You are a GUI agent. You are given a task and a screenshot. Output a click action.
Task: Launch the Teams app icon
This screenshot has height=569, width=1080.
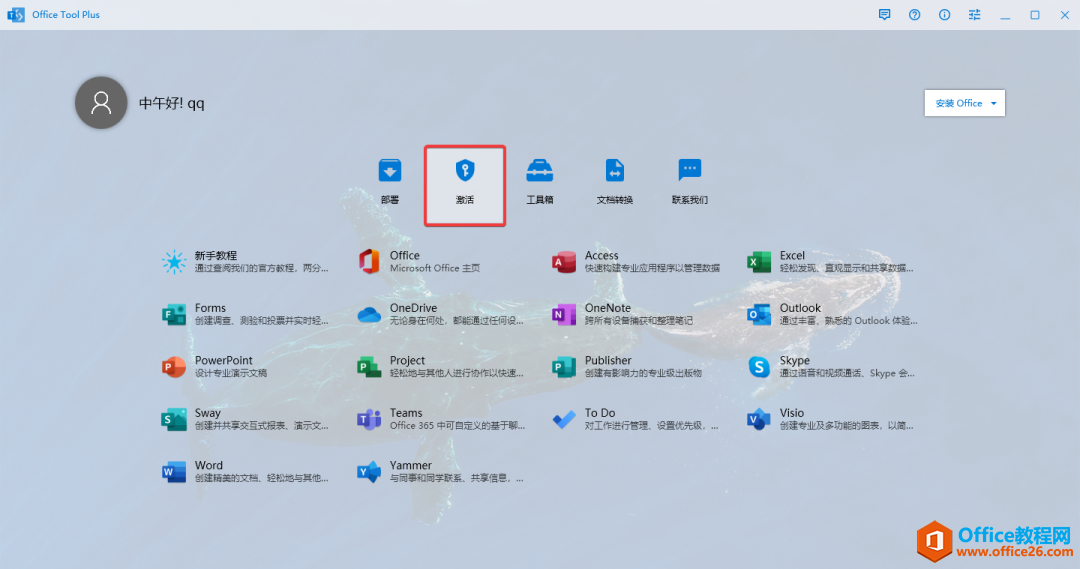tap(369, 420)
